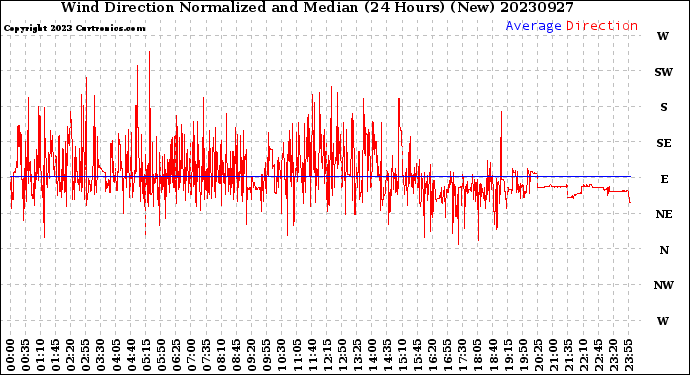Viewport: 690px width, 375px height.
Task: Click the '02:55' time axis label
Action: pos(86,355)
